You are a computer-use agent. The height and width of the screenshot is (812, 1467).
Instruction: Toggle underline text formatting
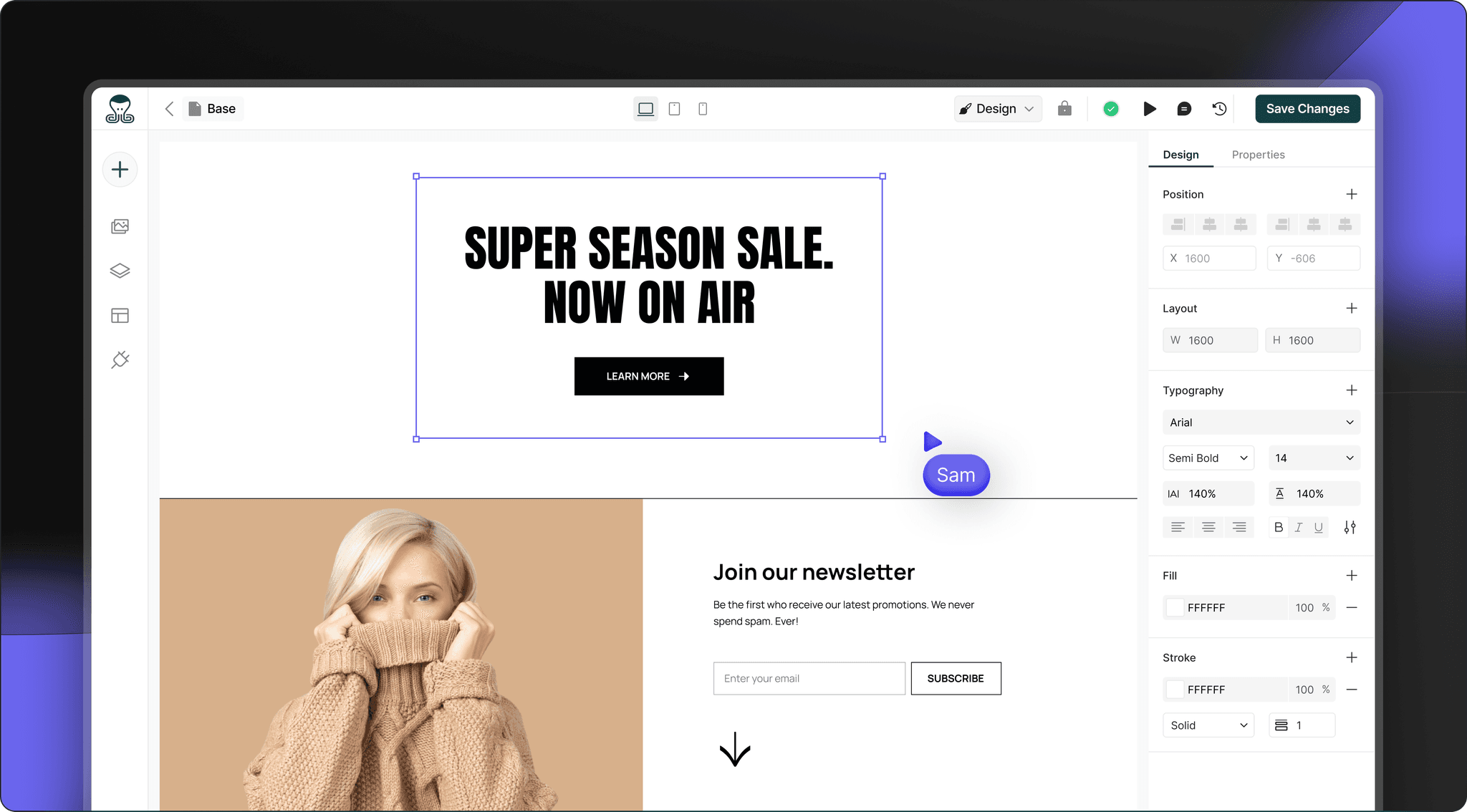[x=1318, y=527]
